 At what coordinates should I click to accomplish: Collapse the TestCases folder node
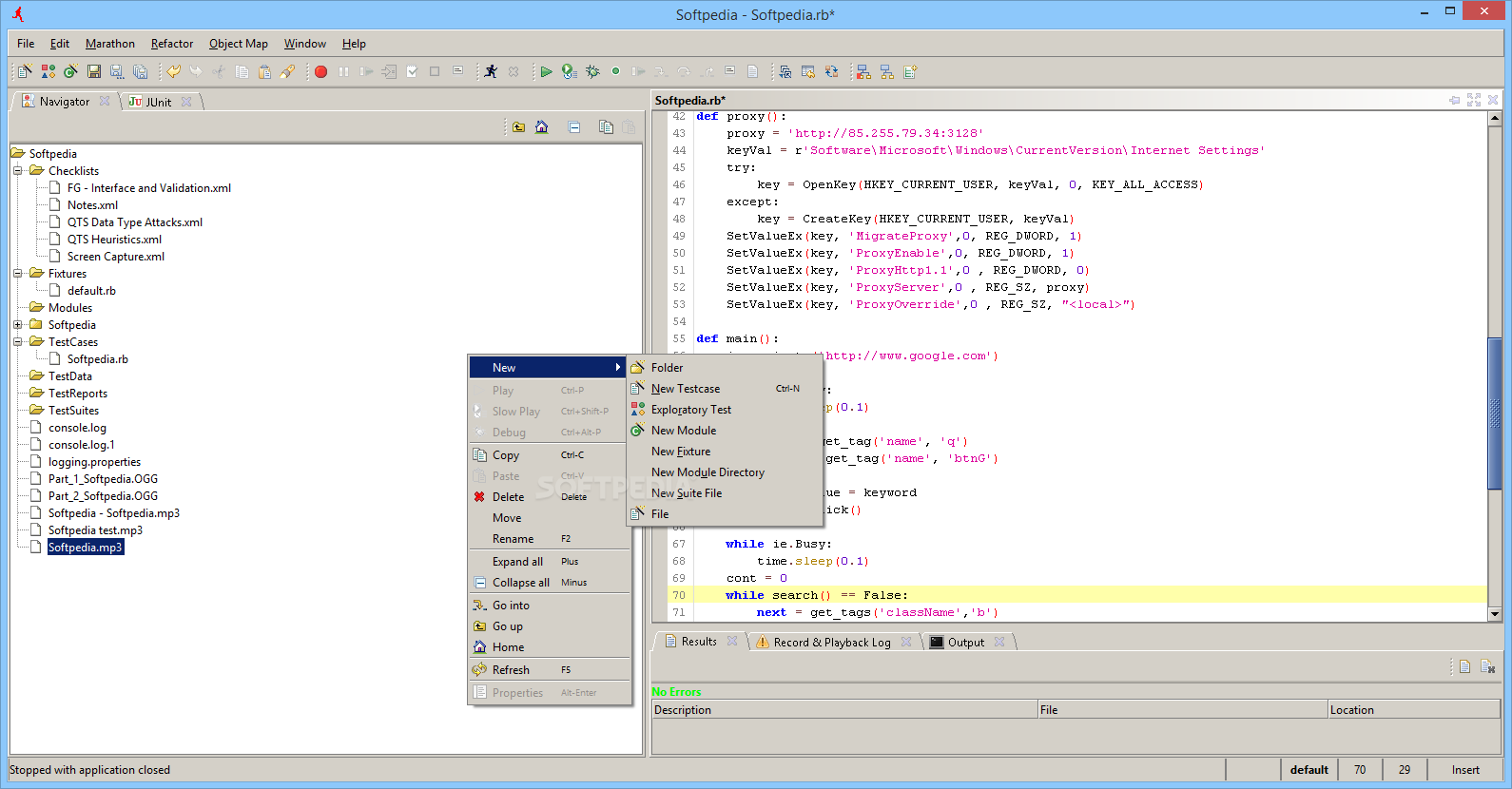tap(17, 342)
